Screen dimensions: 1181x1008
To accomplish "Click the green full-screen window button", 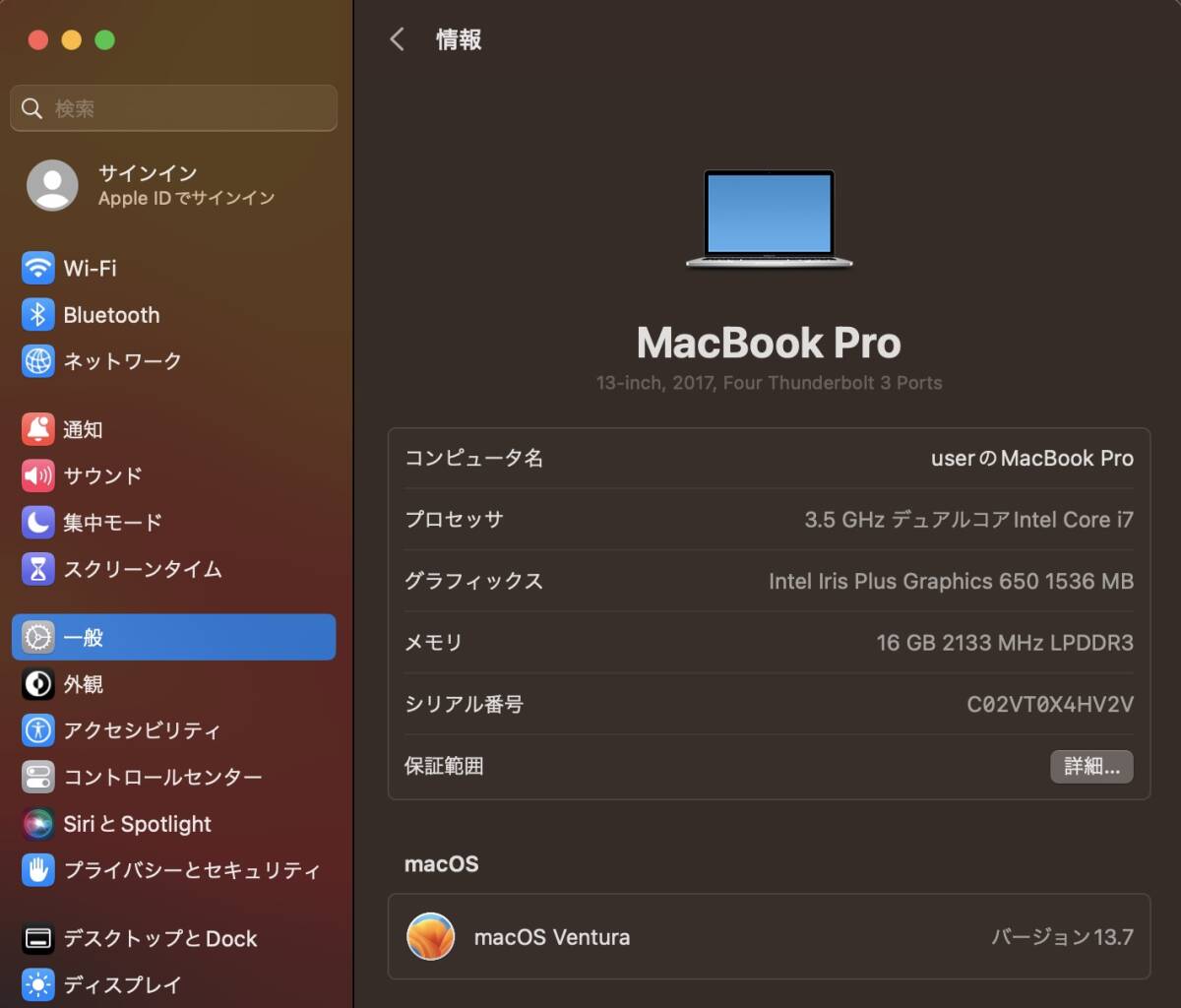I will [x=104, y=39].
